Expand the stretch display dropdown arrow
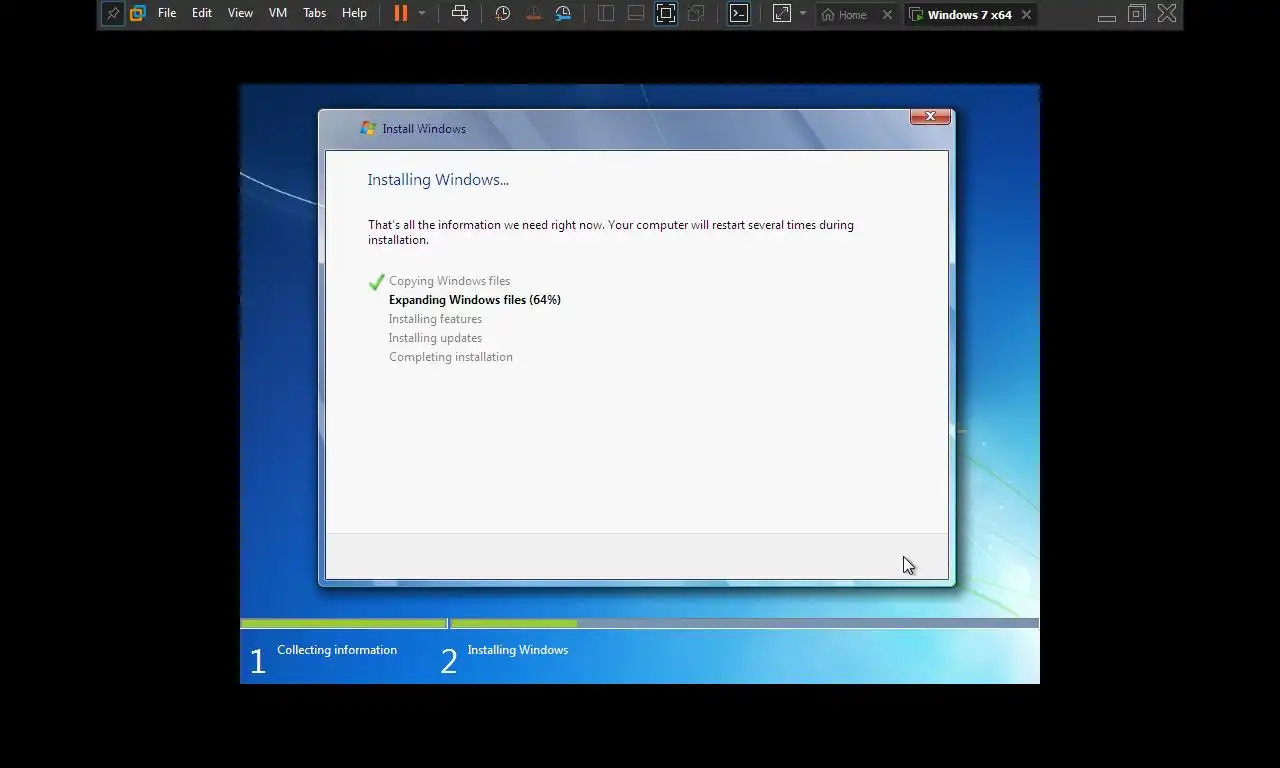 803,14
